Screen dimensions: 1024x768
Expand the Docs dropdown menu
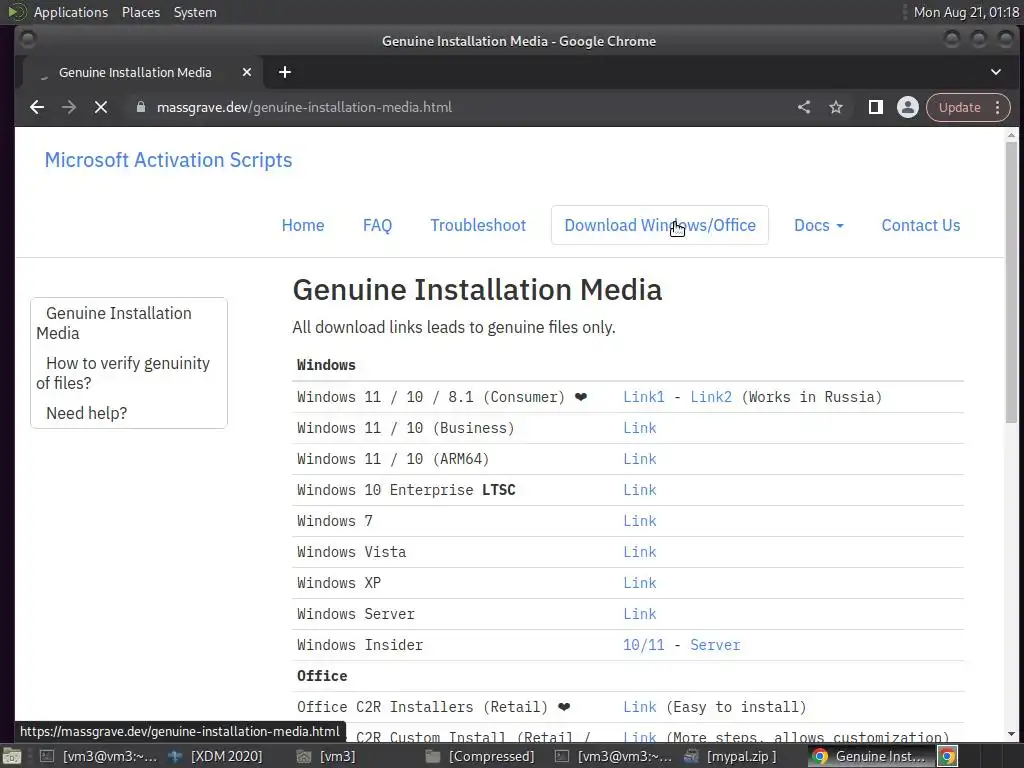(818, 225)
